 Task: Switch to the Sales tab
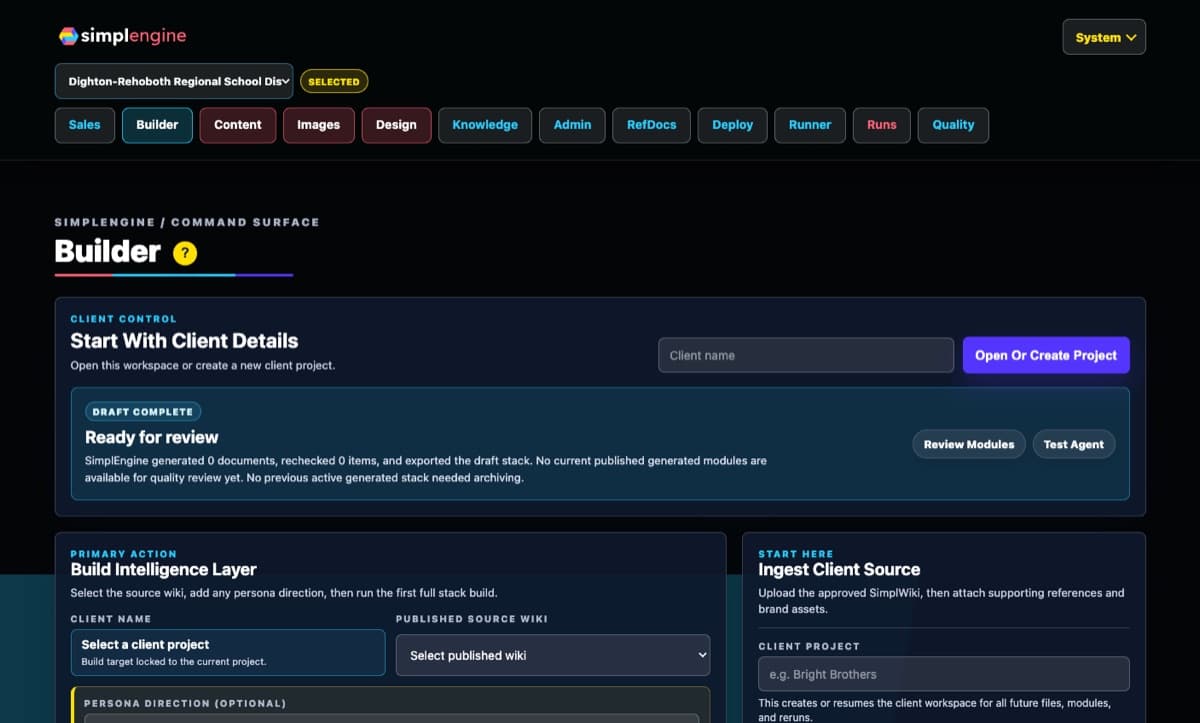tap(84, 125)
